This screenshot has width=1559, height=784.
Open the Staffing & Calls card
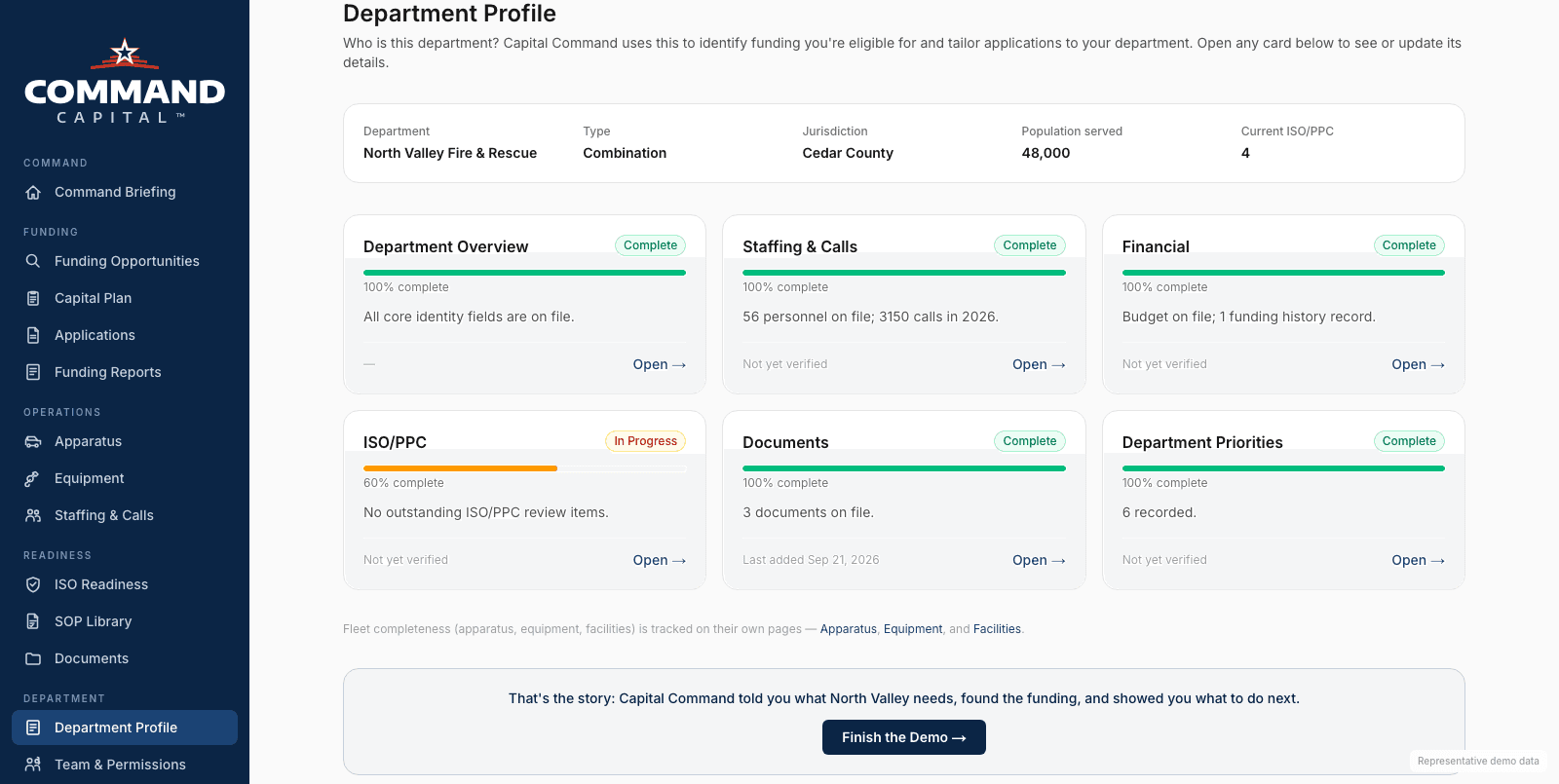pos(1039,364)
